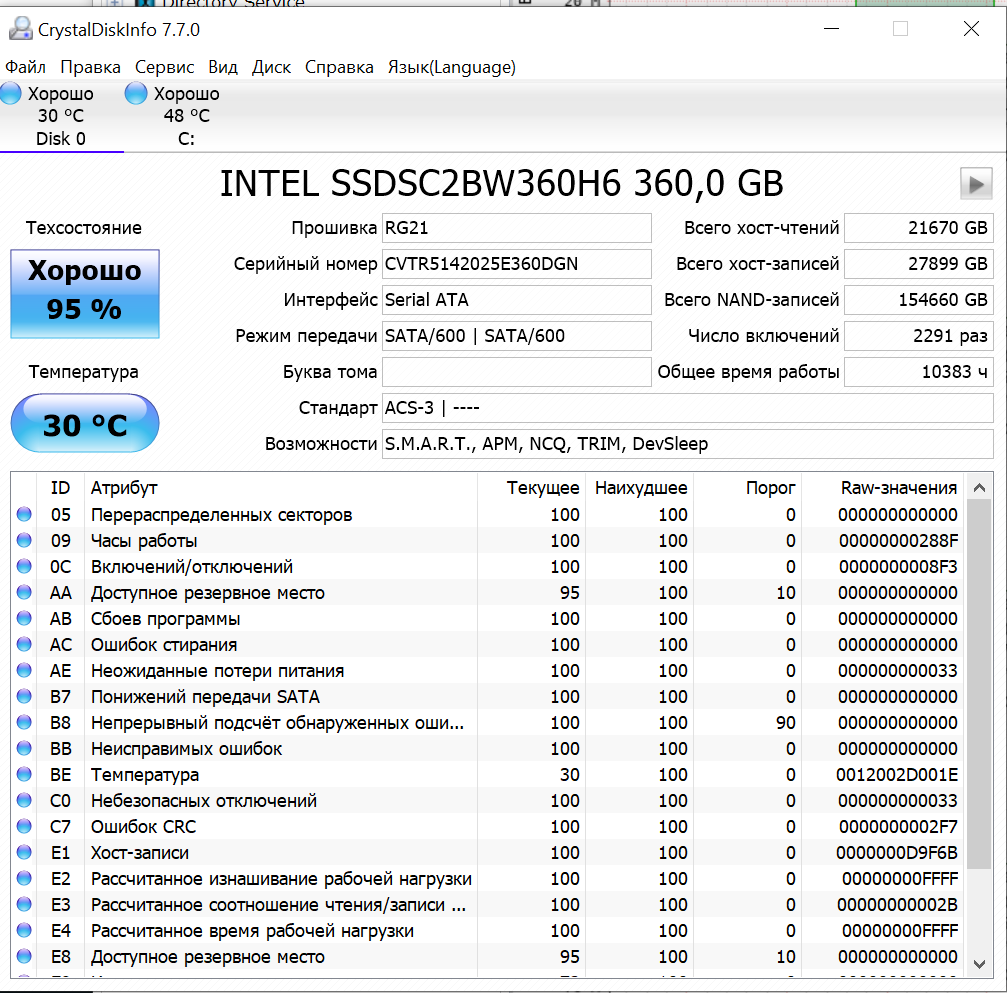Click status icon of row E3
The width and height of the screenshot is (1007, 993).
point(24,904)
